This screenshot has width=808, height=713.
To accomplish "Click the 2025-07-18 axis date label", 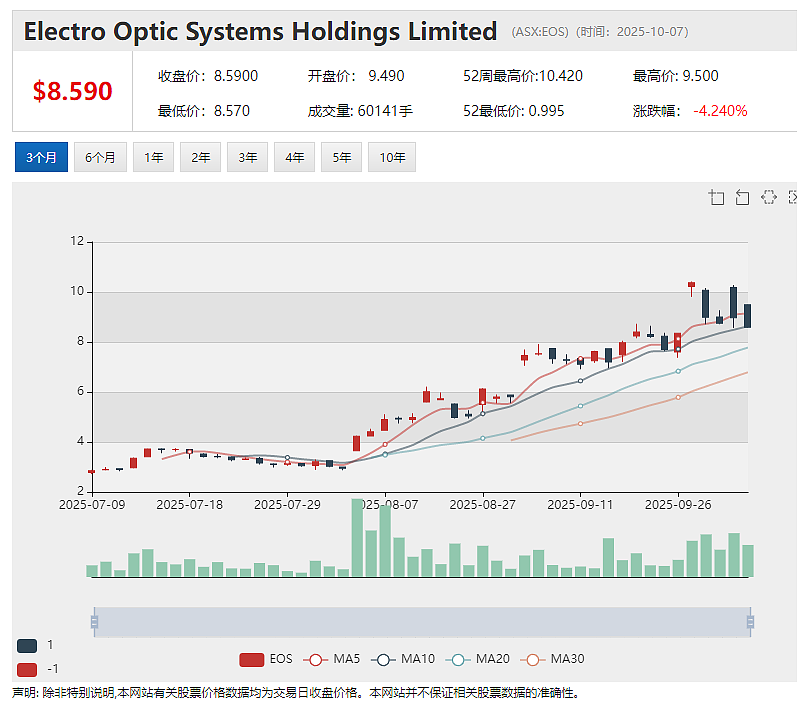I will [190, 505].
